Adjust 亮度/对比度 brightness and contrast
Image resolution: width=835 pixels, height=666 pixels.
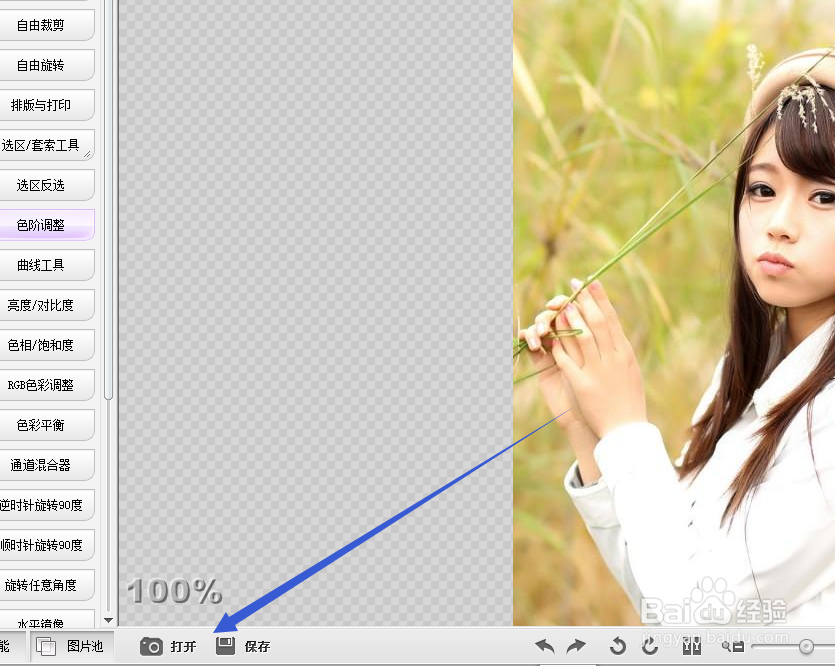[x=46, y=305]
